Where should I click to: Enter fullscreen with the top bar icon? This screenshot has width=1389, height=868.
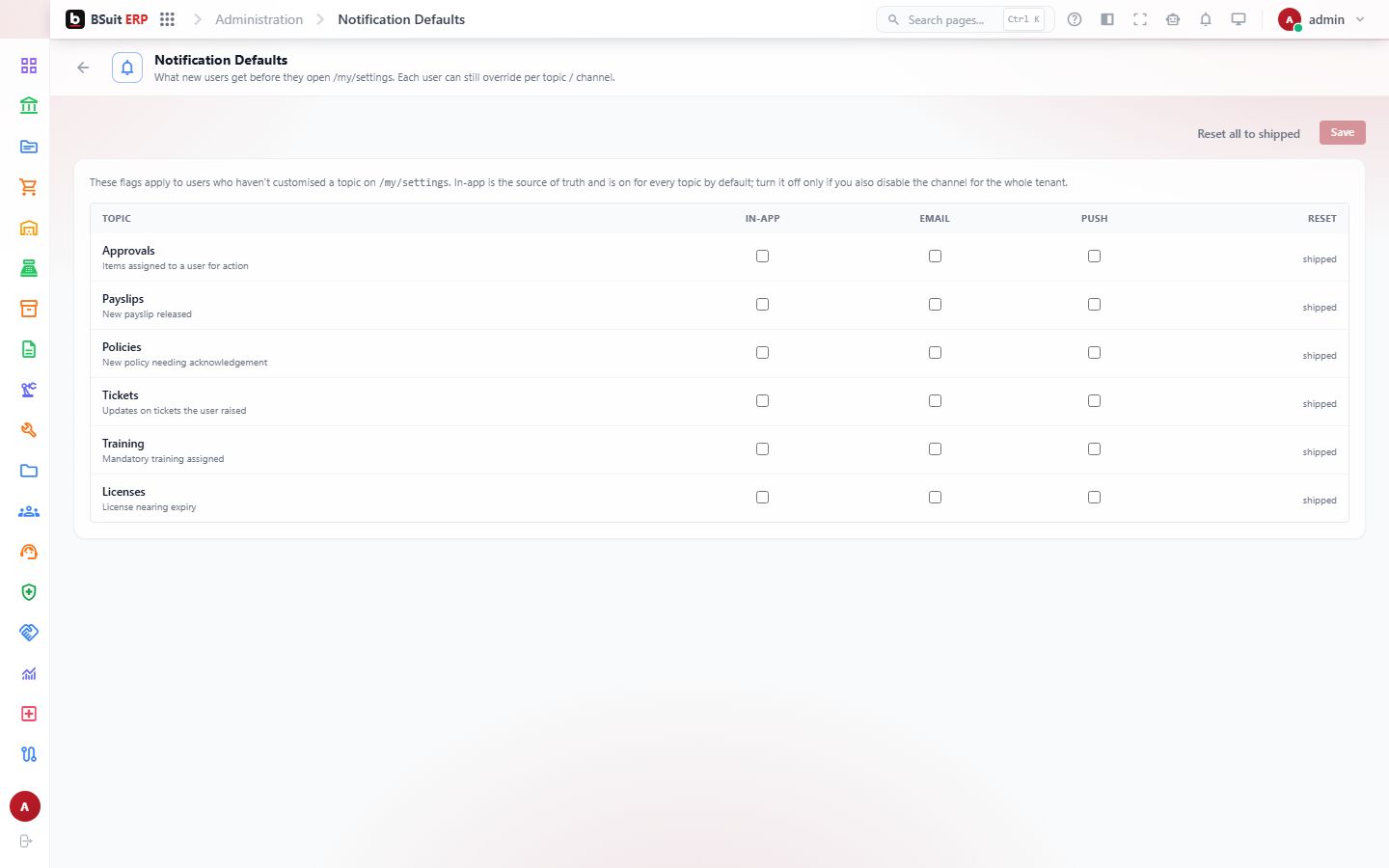point(1140,19)
